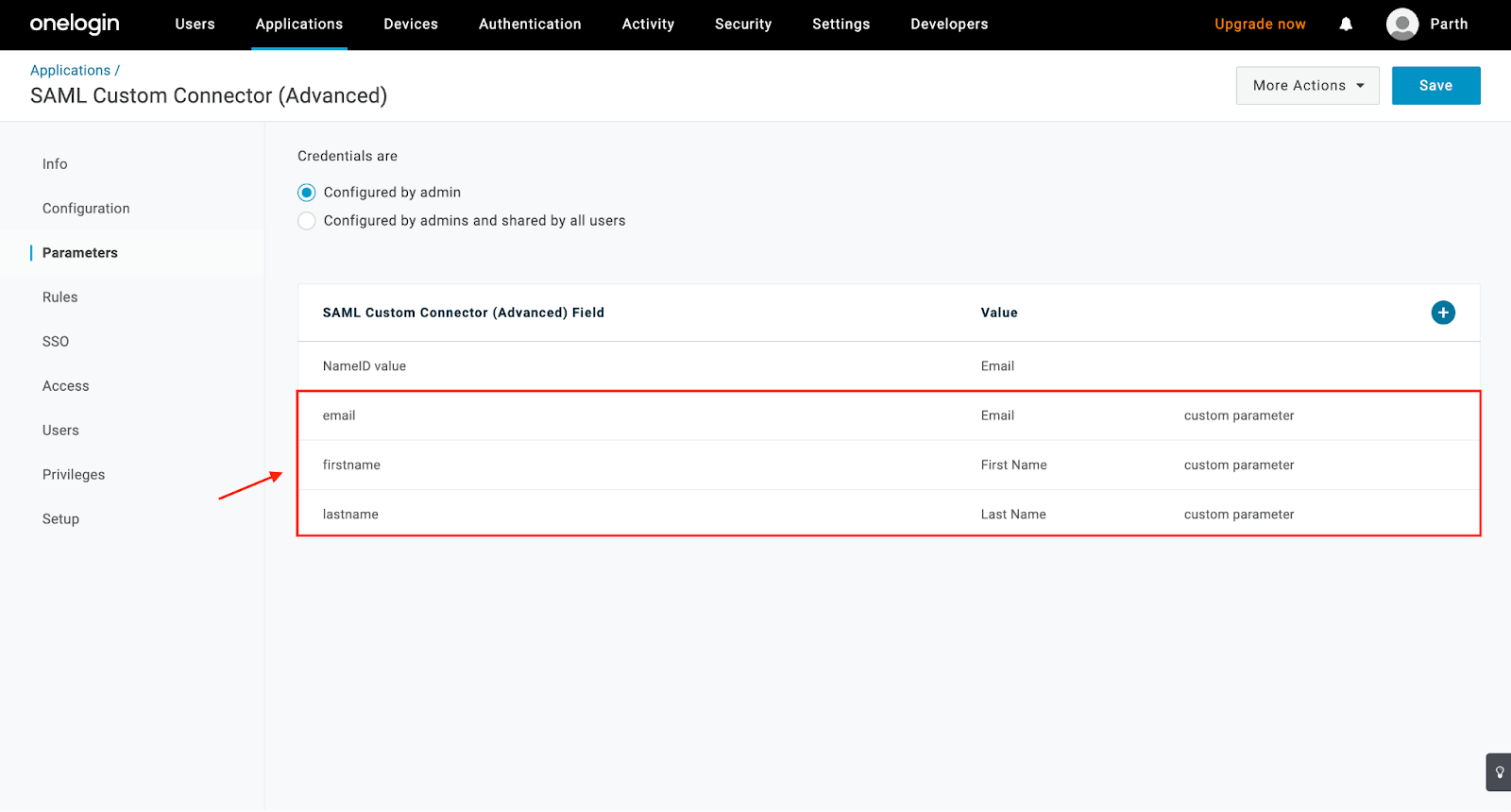1511x812 pixels.
Task: Click the Last Name value cell
Action: [1013, 515]
